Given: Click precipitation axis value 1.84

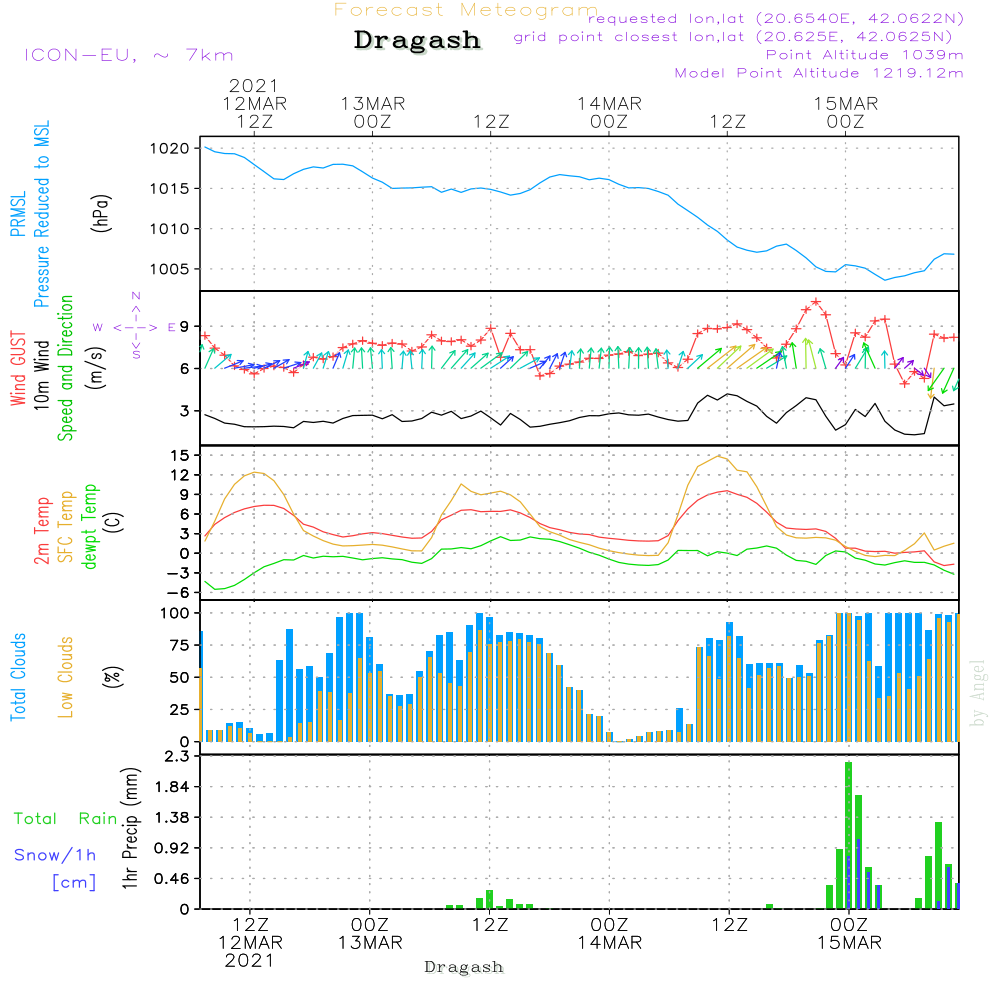Looking at the screenshot, I should click(172, 787).
